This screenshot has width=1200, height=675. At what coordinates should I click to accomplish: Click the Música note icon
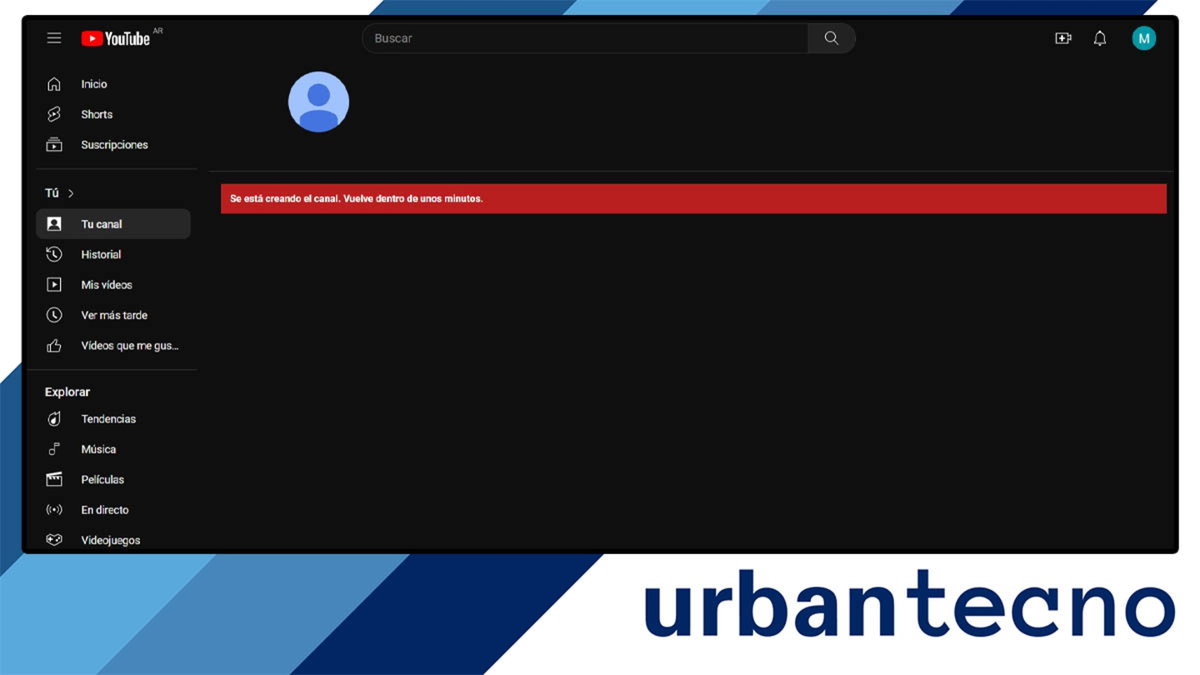pyautogui.click(x=54, y=449)
